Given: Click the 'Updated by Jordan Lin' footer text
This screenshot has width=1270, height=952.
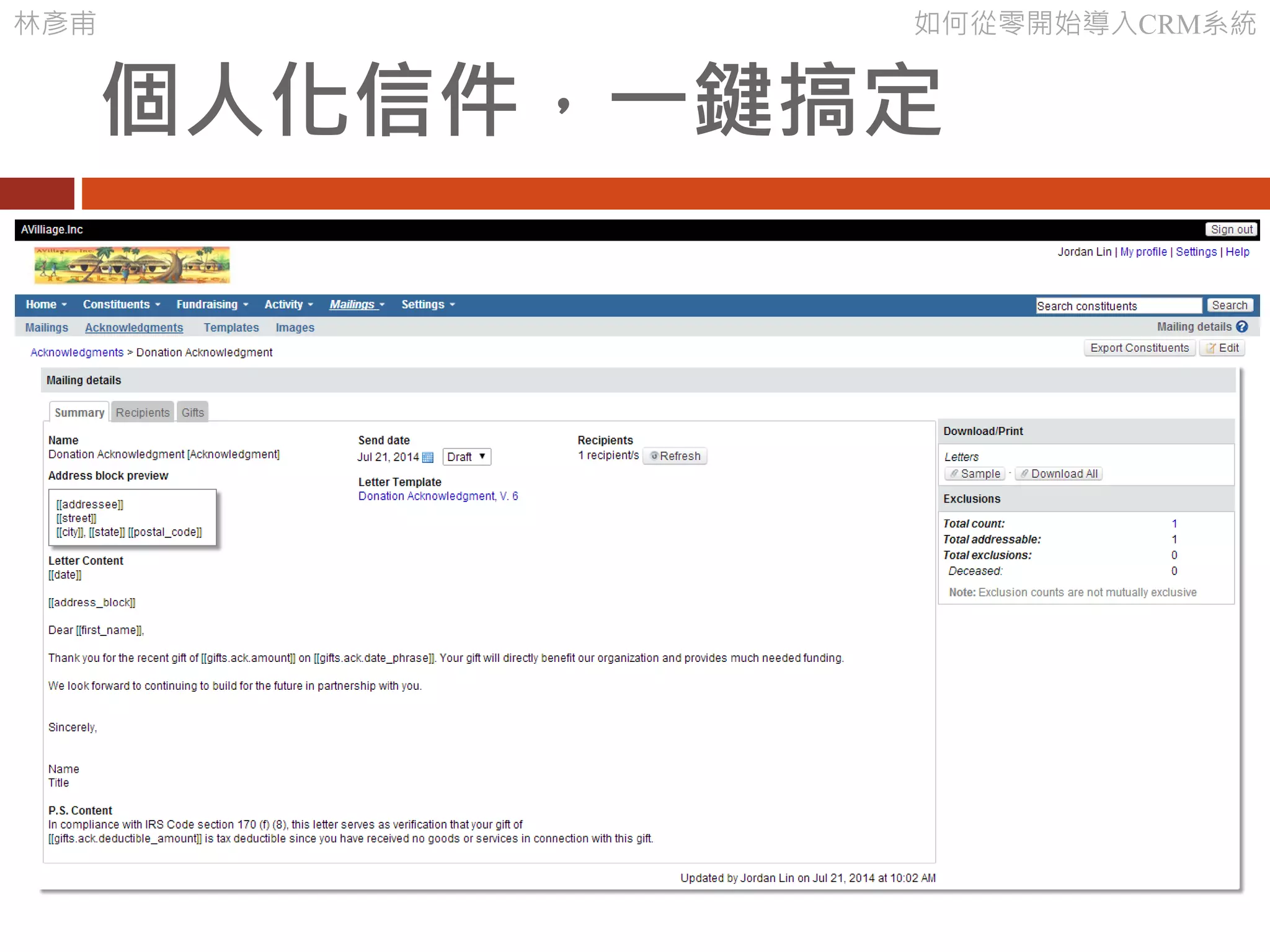Looking at the screenshot, I should 737,878.
